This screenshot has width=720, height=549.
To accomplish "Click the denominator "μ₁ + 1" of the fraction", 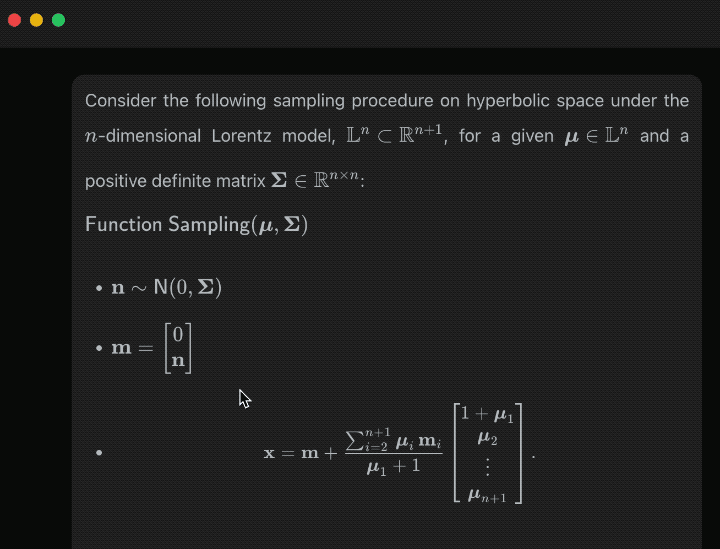I will pos(392,468).
